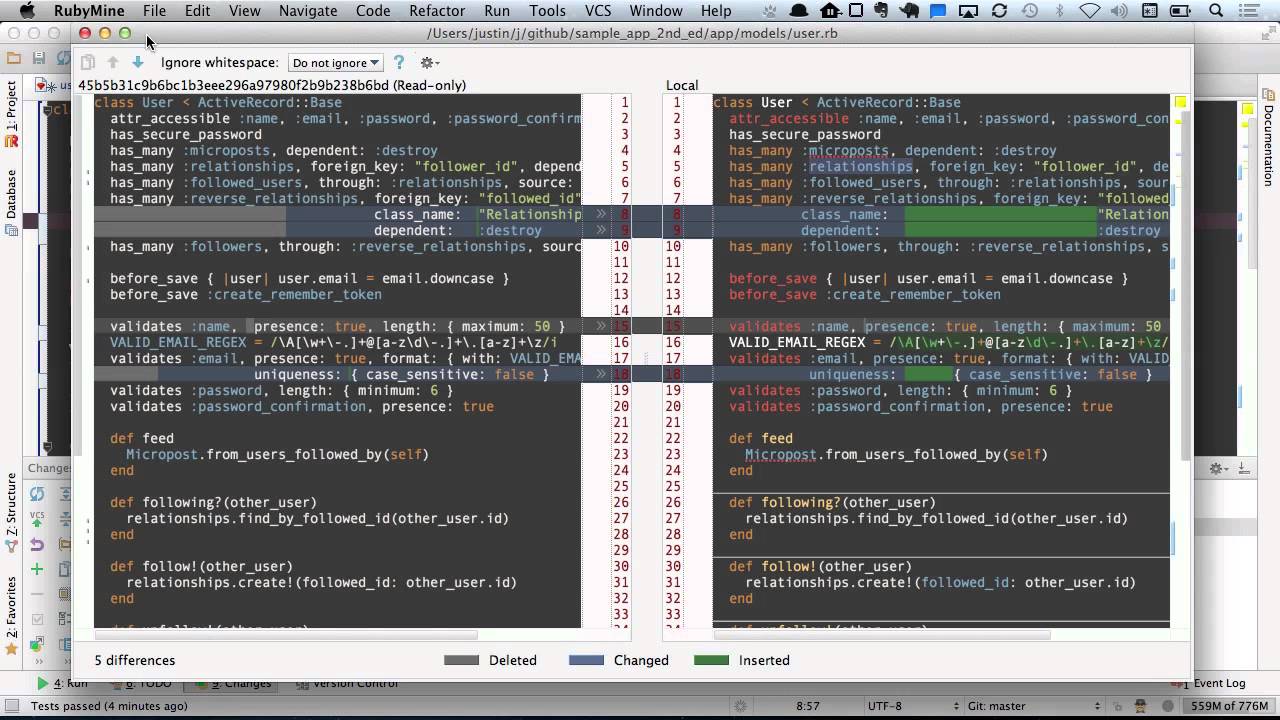This screenshot has width=1280, height=720.
Task: Click the Changed legend color swatch
Action: click(x=587, y=660)
